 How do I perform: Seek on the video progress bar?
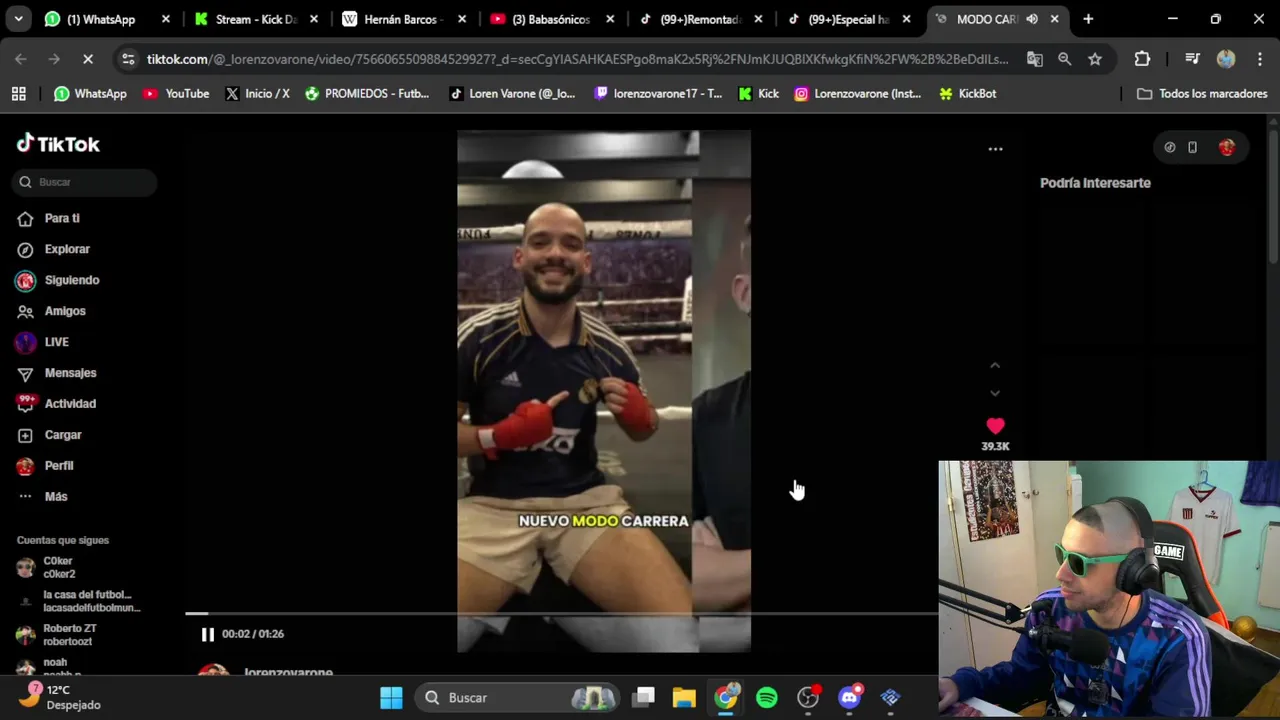point(560,613)
